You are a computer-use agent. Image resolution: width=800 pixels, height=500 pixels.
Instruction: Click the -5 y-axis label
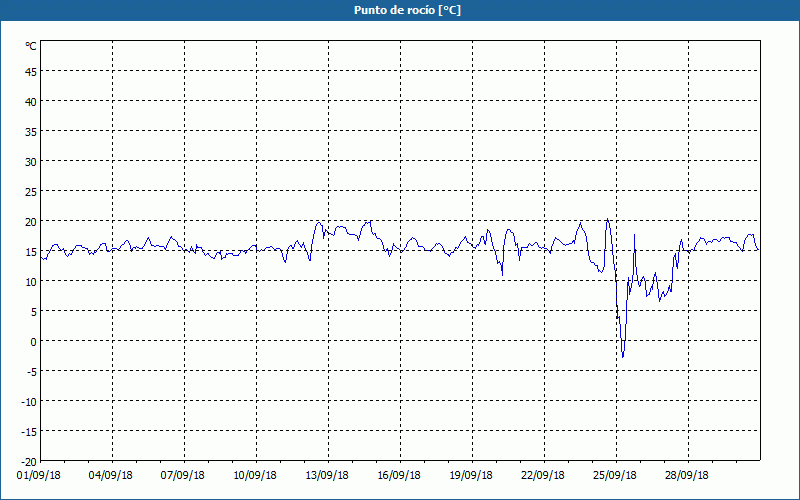coord(30,372)
